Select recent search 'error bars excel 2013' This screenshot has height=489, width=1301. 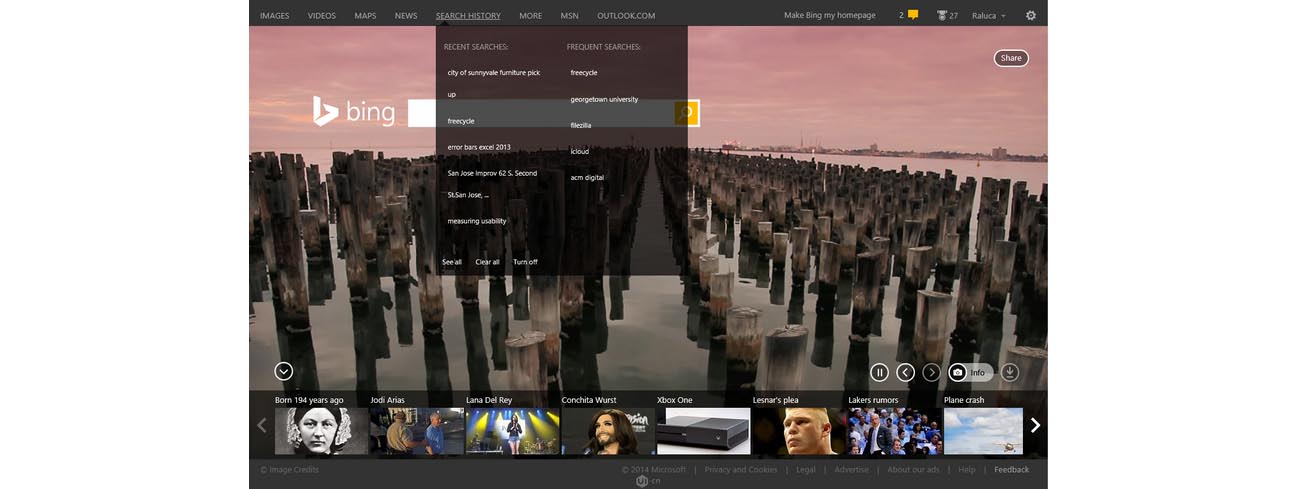point(479,147)
